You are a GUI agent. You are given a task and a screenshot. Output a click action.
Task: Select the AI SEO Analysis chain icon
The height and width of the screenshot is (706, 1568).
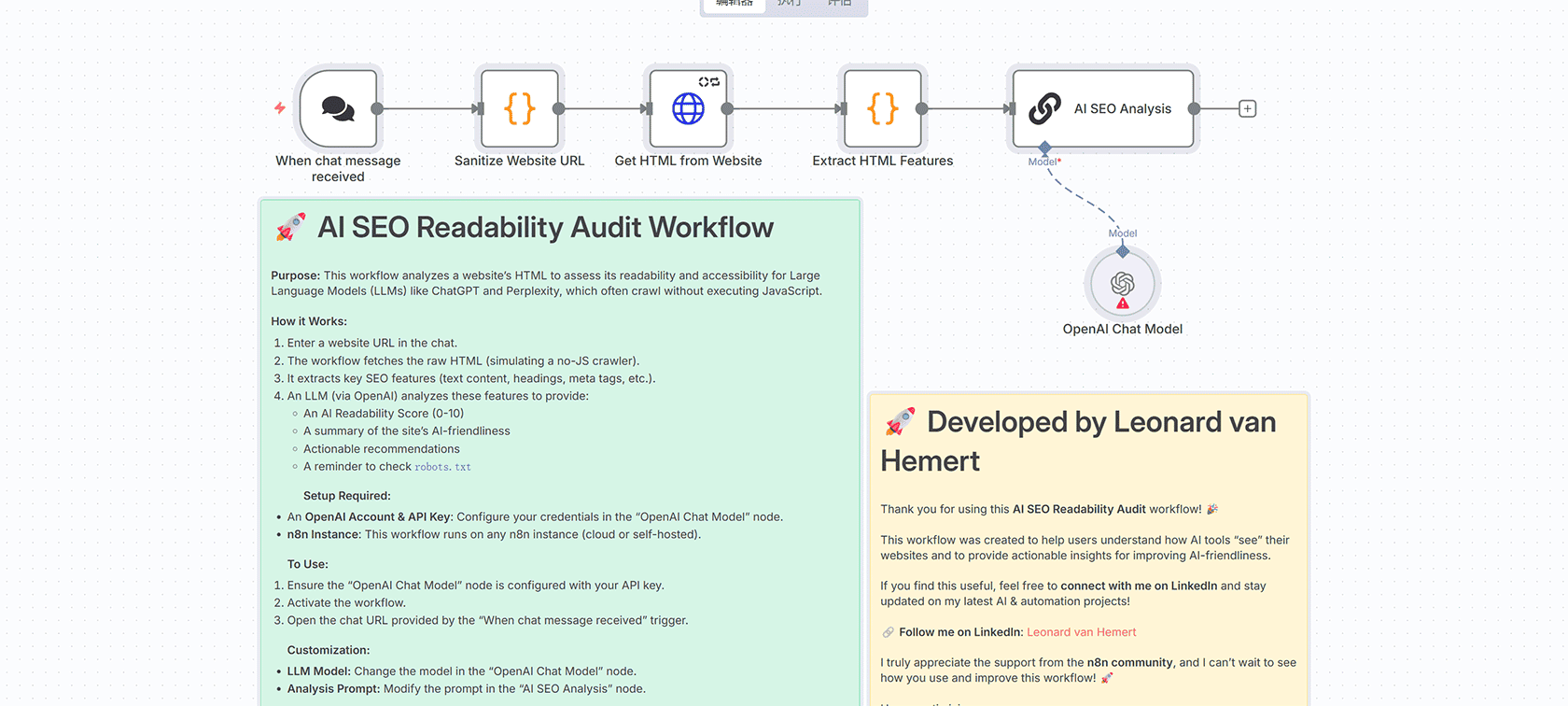[x=1044, y=109]
